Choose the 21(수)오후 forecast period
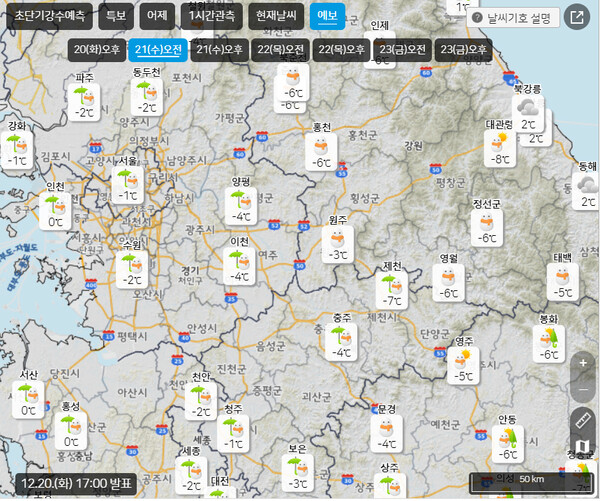 click(219, 50)
